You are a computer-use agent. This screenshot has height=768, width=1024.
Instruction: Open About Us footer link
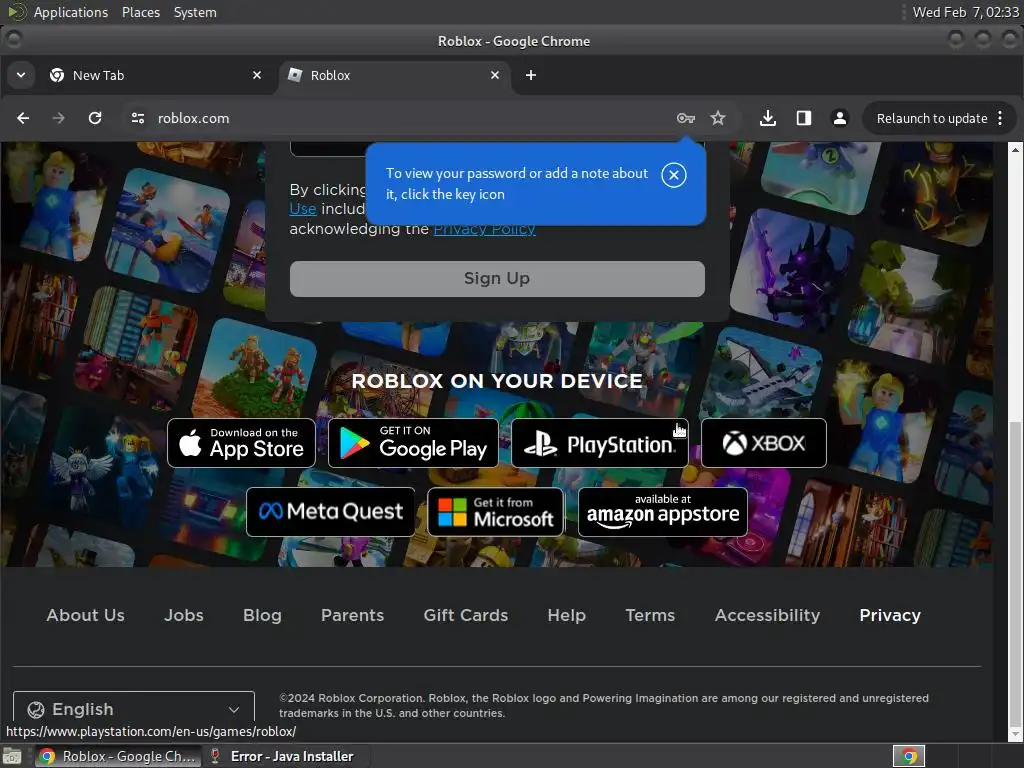pyautogui.click(x=86, y=615)
